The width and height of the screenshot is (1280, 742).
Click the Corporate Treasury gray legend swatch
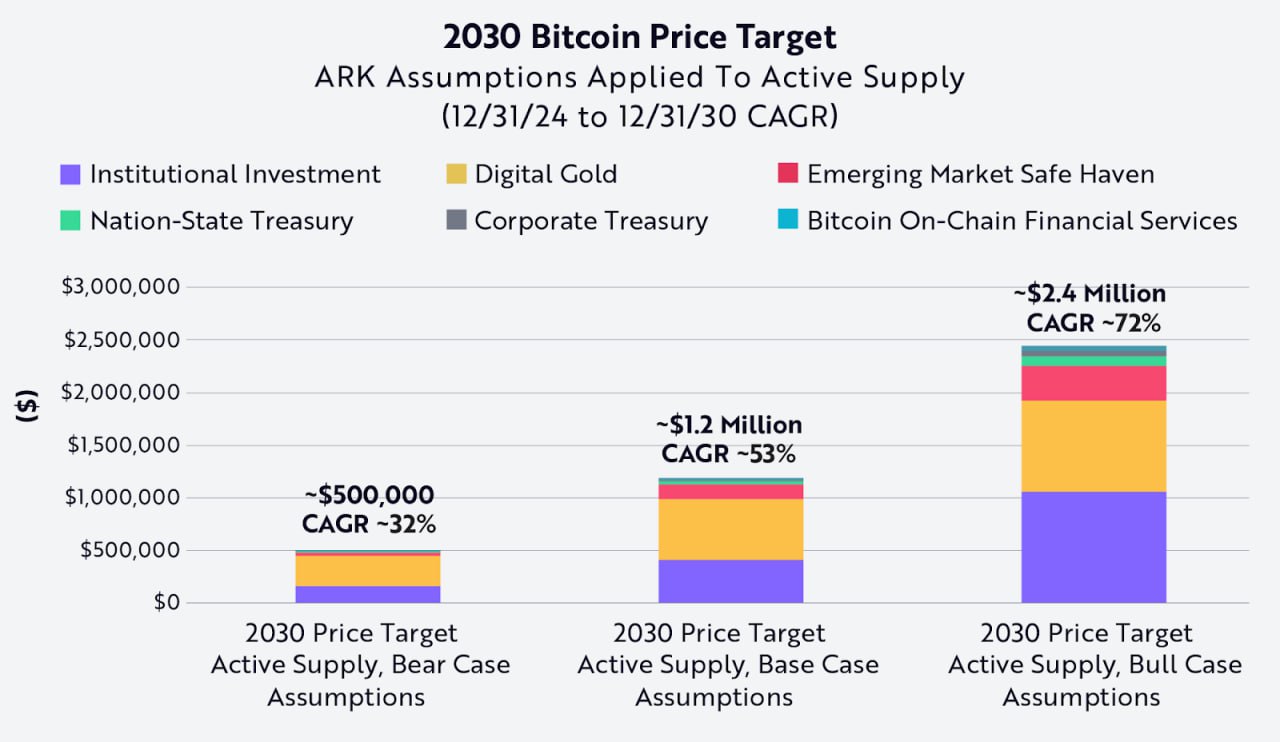coord(456,221)
